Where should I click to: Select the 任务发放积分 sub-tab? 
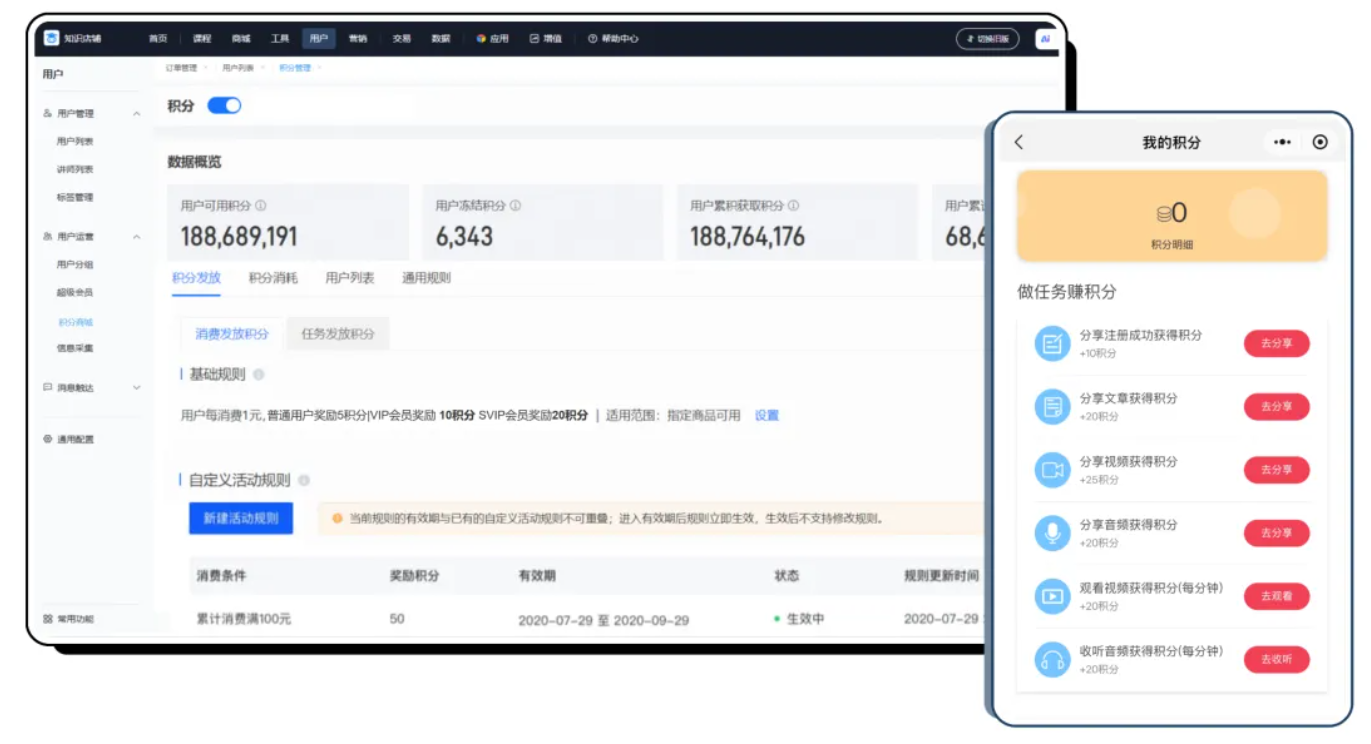pos(338,334)
